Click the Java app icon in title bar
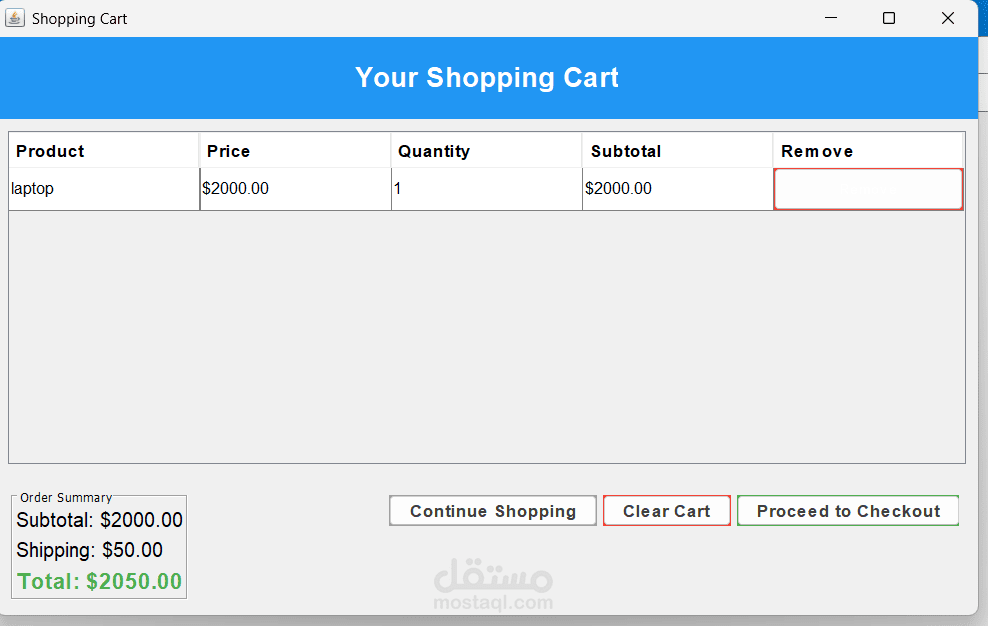Screen dimensions: 988x626 [x=15, y=18]
